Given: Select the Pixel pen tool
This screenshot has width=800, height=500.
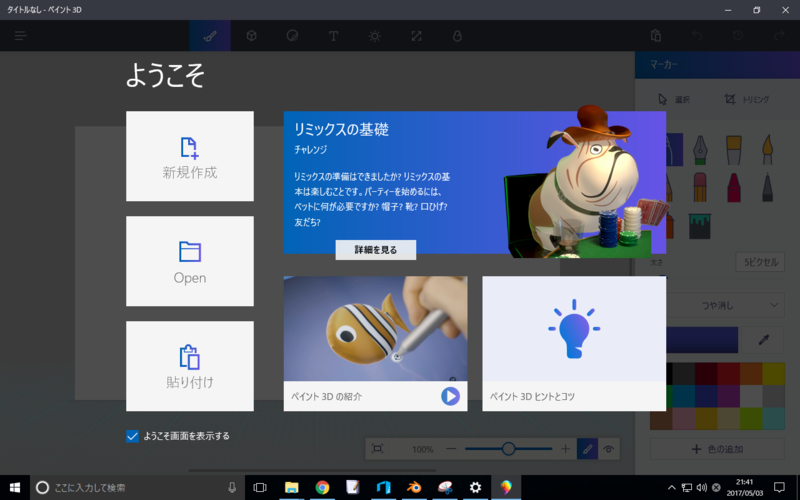Looking at the screenshot, I should tap(767, 187).
